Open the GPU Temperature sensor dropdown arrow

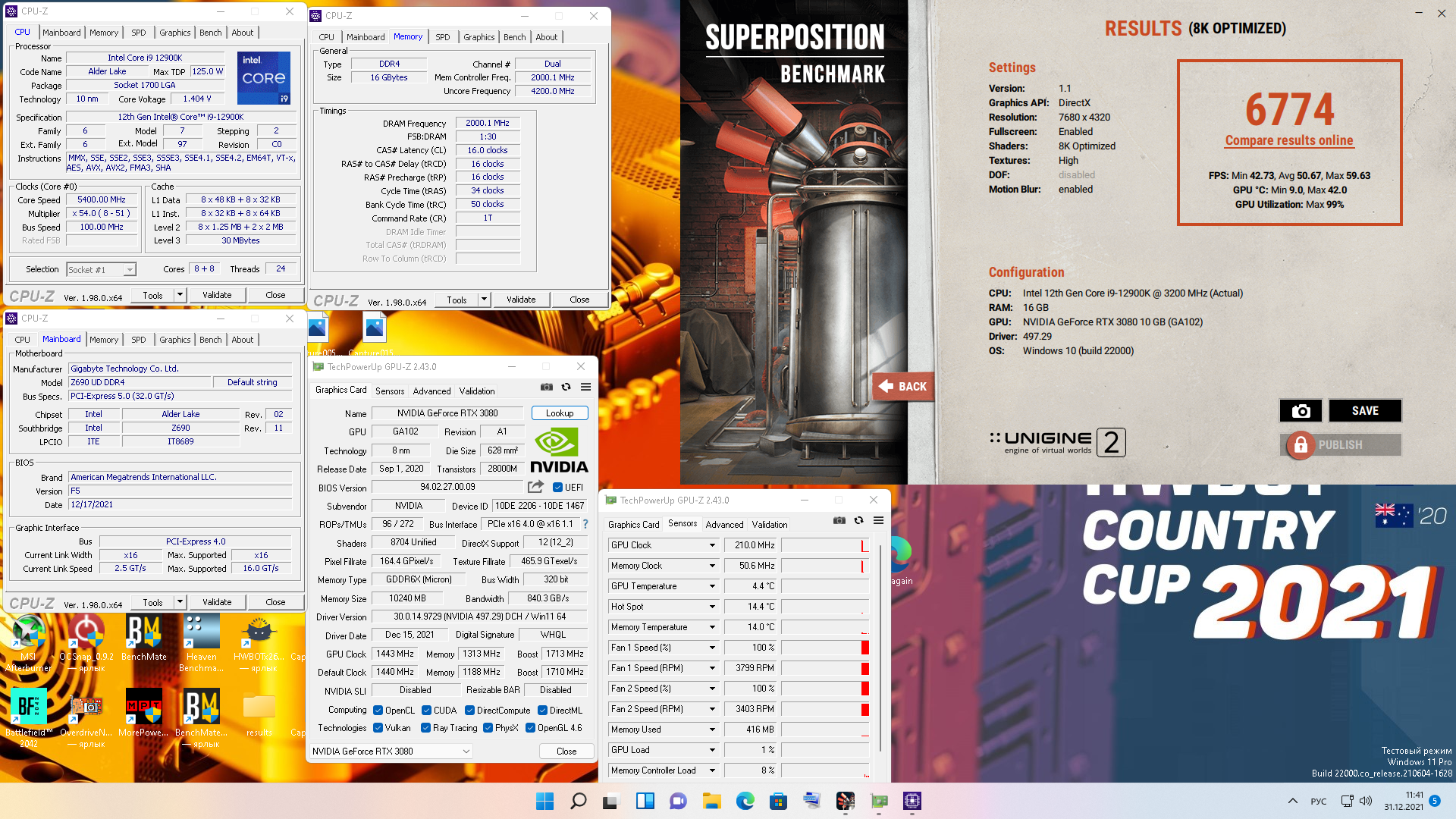pyautogui.click(x=712, y=586)
